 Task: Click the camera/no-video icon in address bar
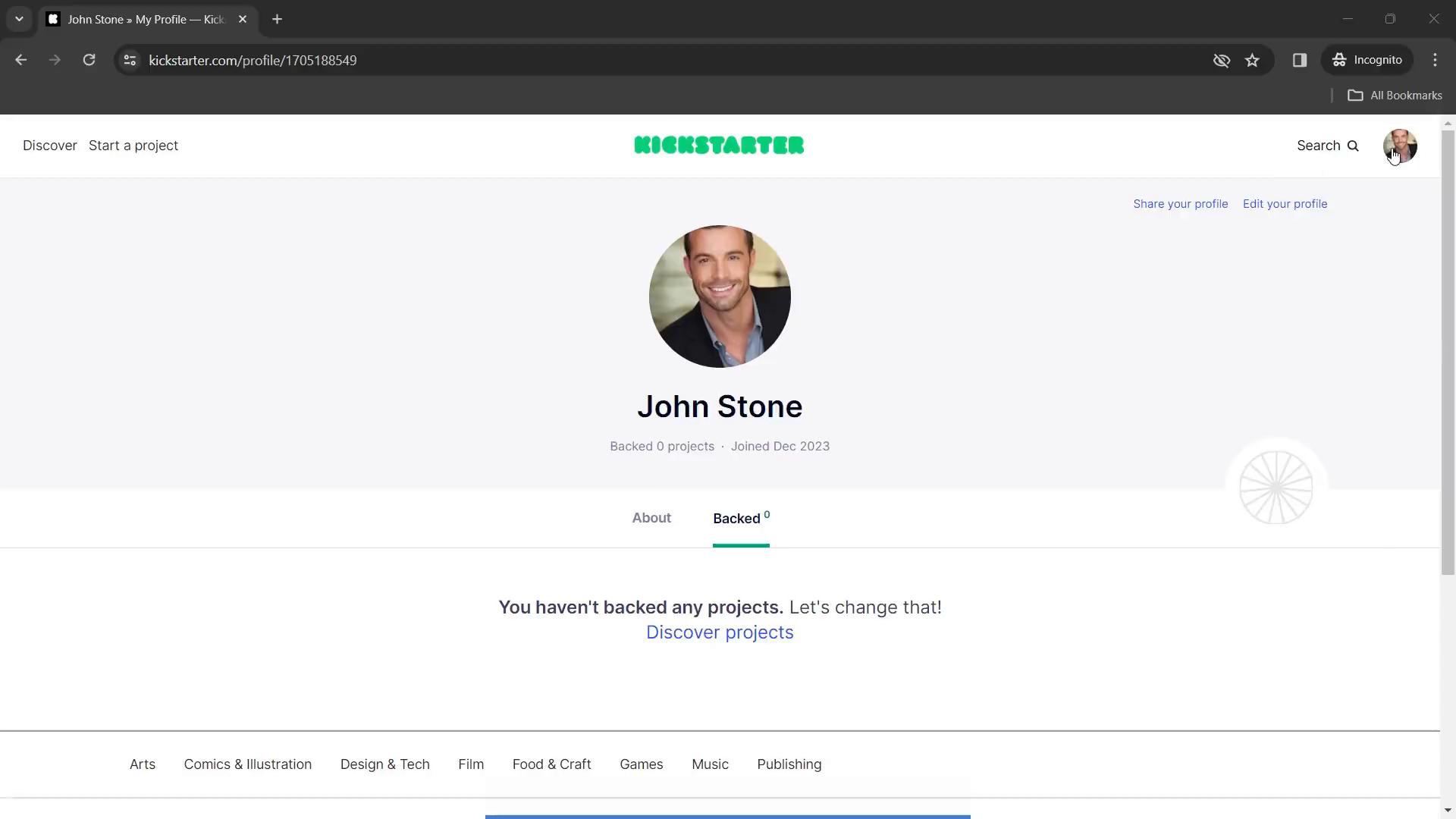pyautogui.click(x=1221, y=60)
